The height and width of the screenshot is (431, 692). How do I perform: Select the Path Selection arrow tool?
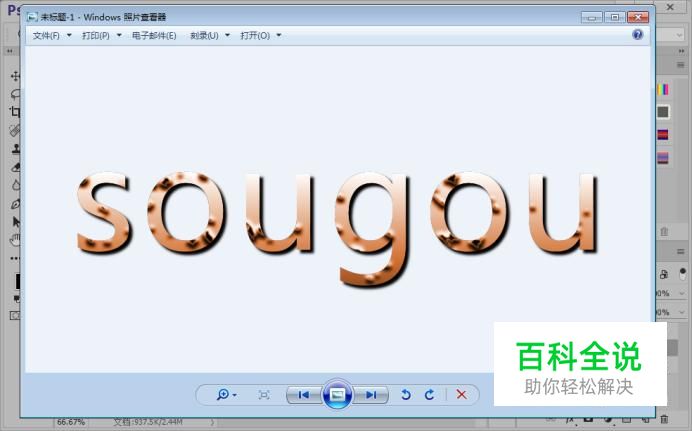click(16, 221)
